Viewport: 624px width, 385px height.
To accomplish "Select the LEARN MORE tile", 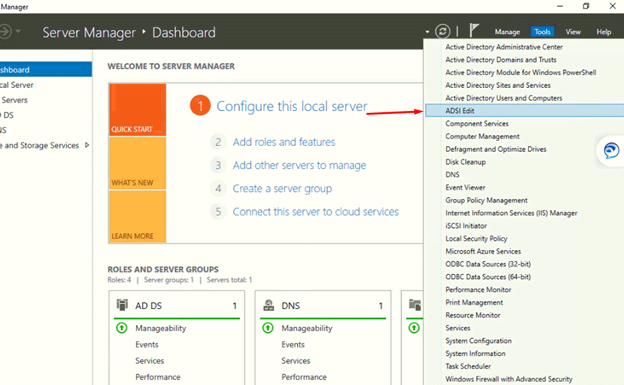I will coord(137,216).
